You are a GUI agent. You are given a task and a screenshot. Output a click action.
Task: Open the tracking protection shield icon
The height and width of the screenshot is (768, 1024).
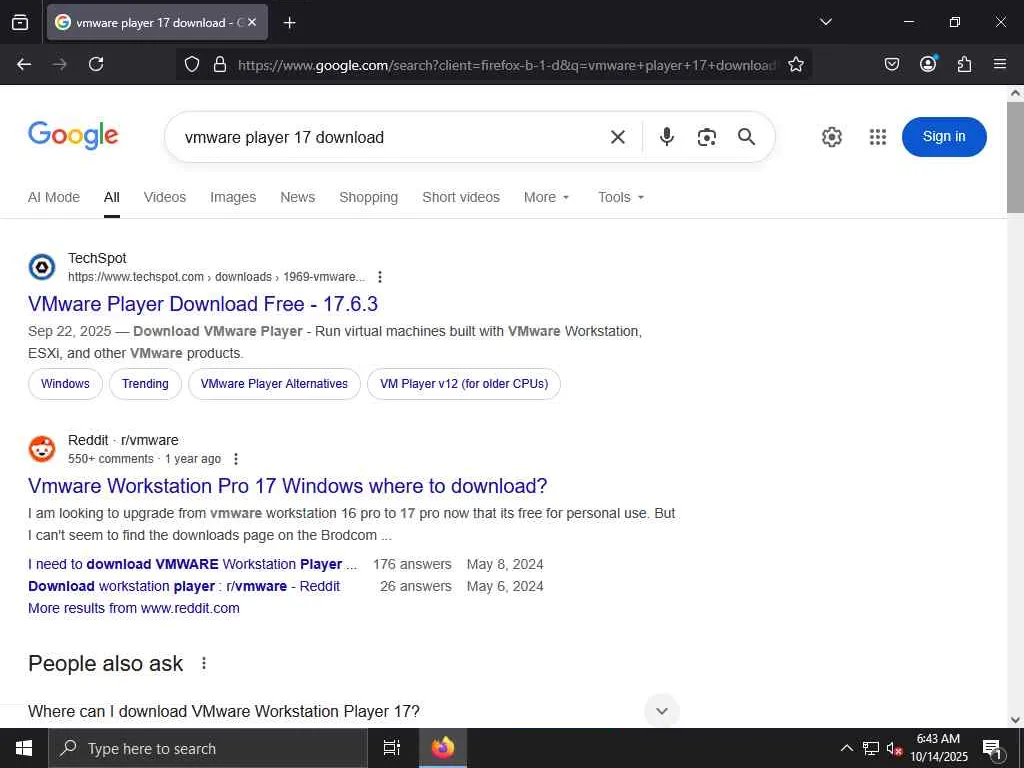pyautogui.click(x=191, y=64)
